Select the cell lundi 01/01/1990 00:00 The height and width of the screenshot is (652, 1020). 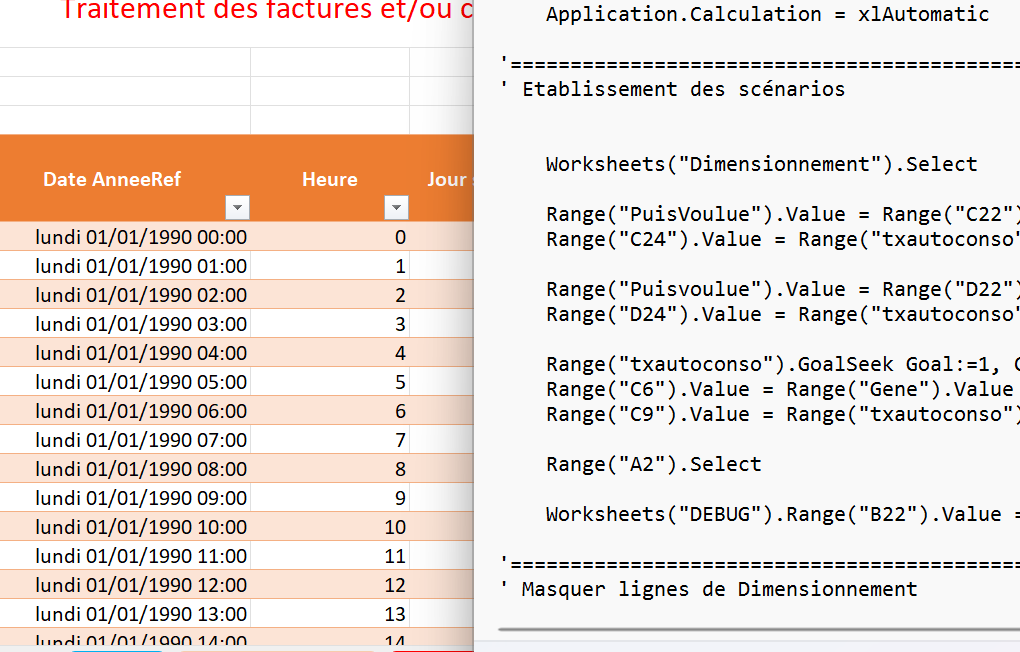coord(140,237)
